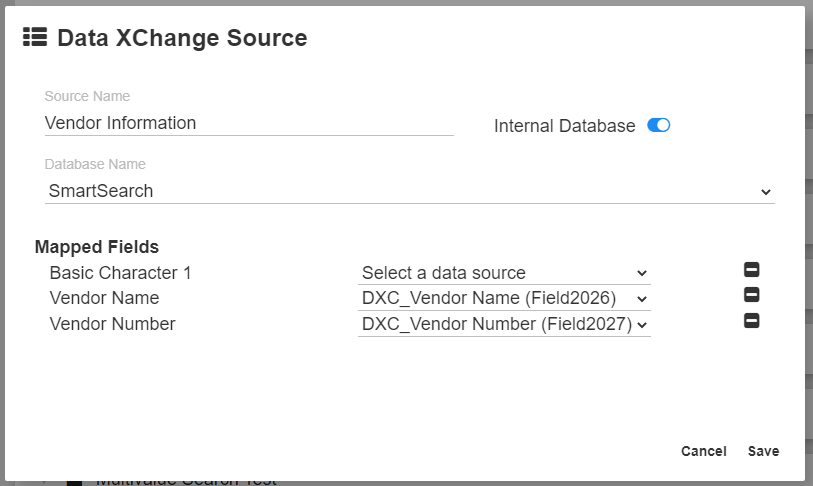Viewport: 813px width, 486px height.
Task: Open the Database Name SmartSearch dropdown
Action: (409, 191)
